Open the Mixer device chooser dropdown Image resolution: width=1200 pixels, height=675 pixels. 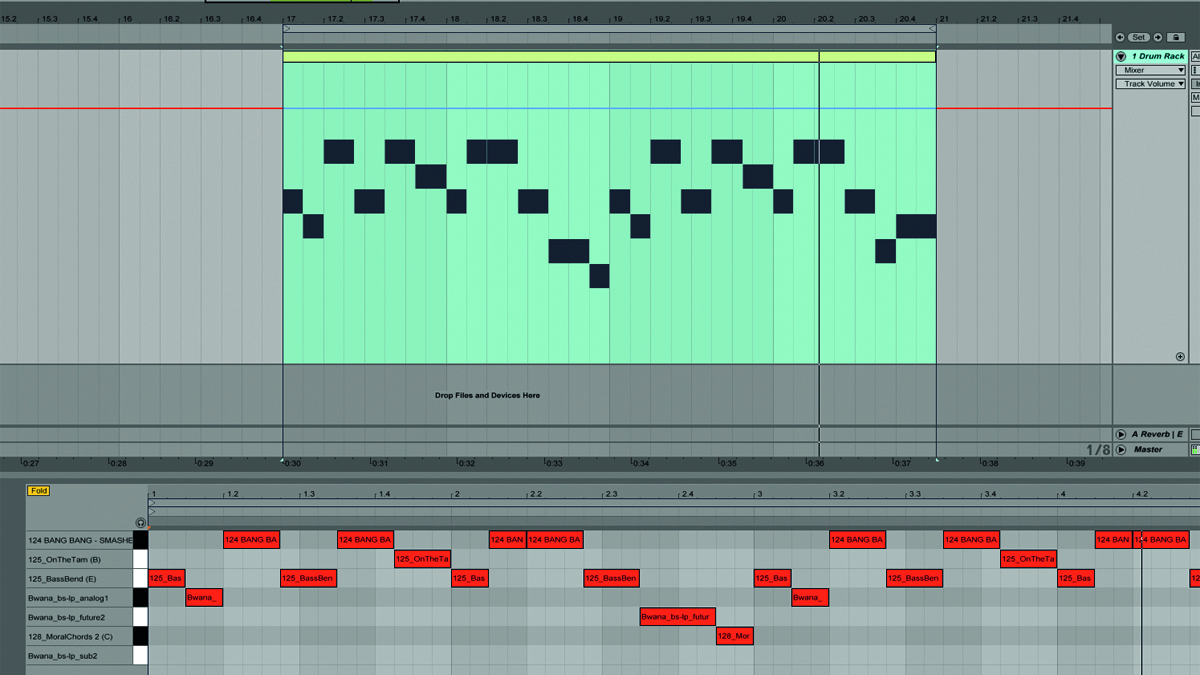point(1150,70)
